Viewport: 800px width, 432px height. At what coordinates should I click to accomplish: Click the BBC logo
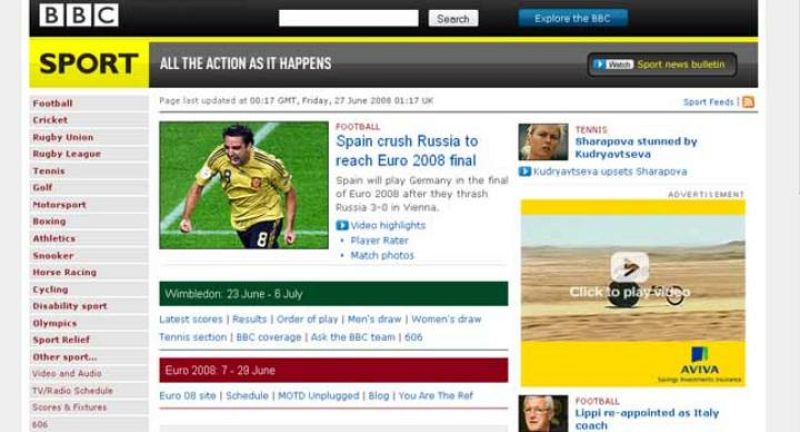click(79, 15)
